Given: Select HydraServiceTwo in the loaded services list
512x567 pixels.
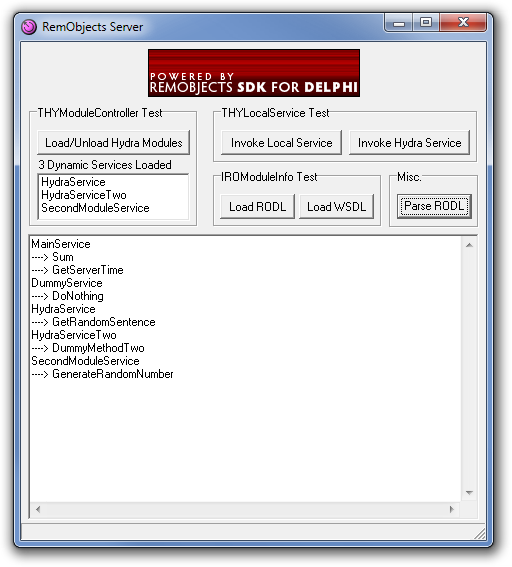Looking at the screenshot, I should 84,195.
